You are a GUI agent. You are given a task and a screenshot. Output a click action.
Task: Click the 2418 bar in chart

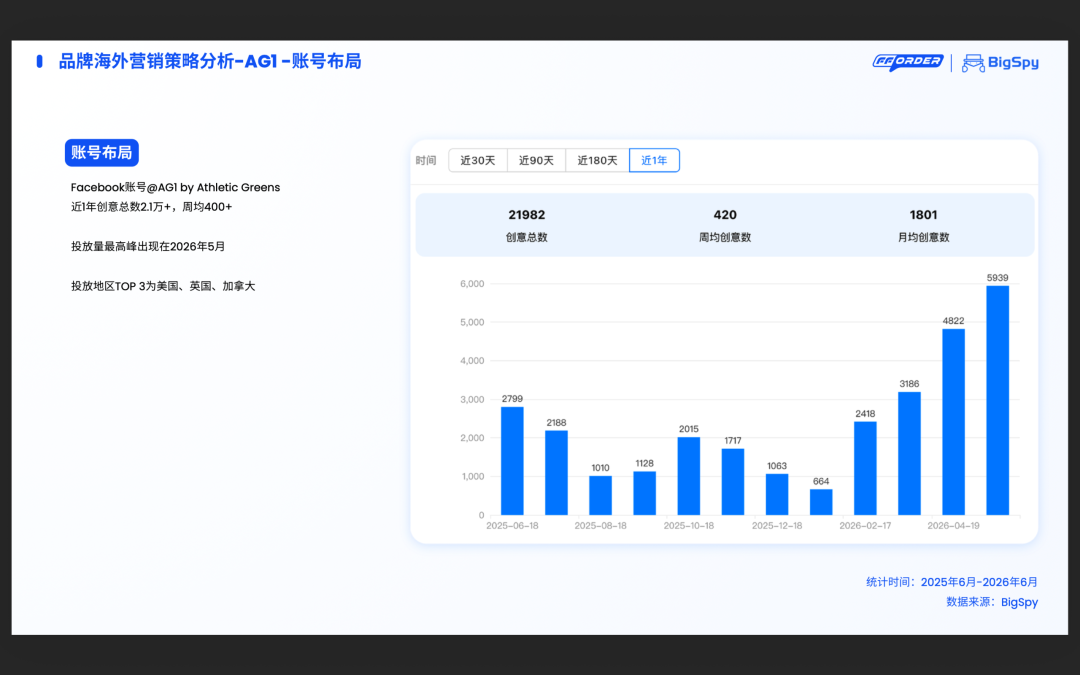[x=865, y=468]
